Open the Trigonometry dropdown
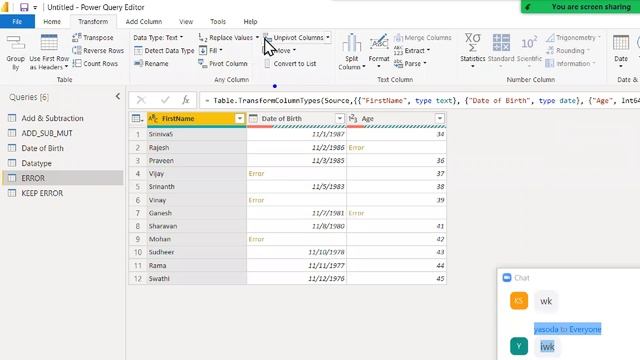 (573, 38)
